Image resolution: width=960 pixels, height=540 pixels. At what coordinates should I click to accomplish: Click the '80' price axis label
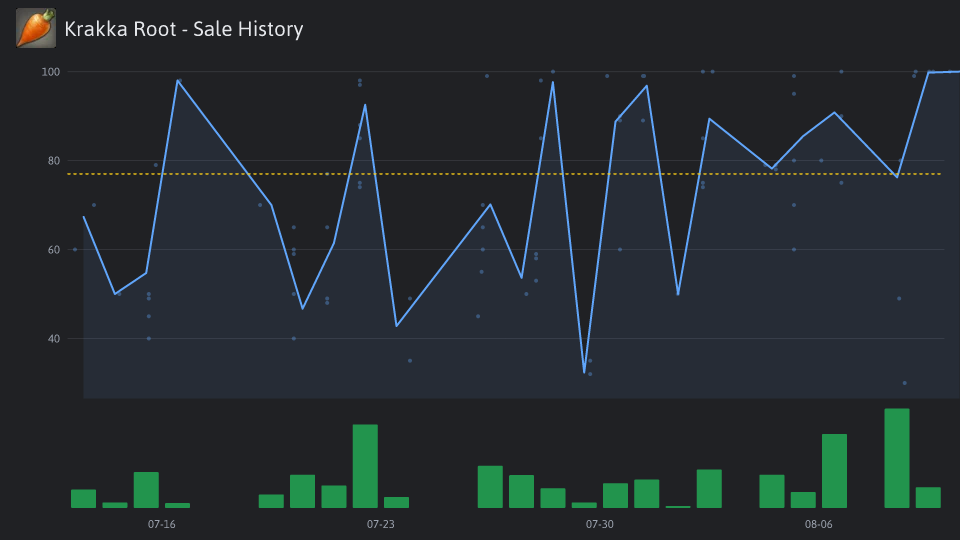54,160
